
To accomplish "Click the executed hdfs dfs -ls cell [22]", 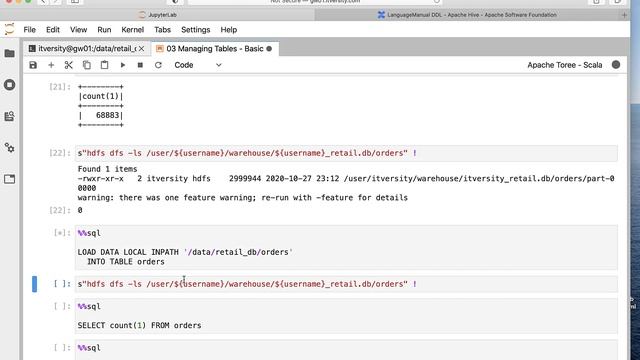I will click(x=346, y=153).
